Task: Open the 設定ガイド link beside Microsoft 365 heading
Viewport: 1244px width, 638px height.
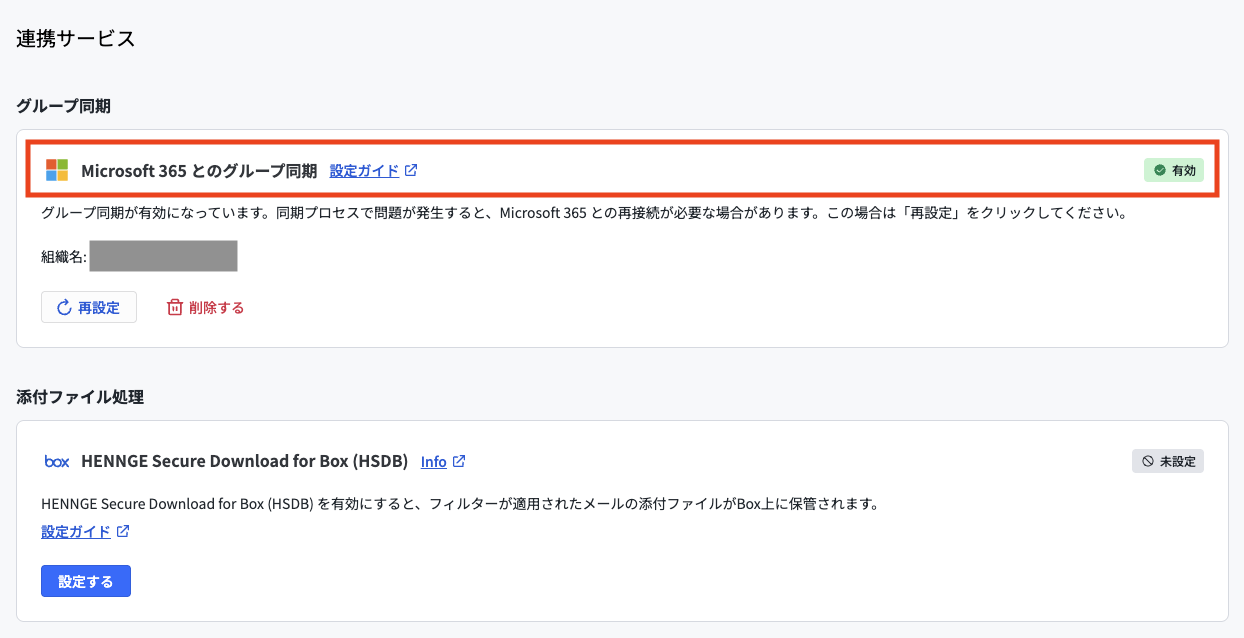Action: pyautogui.click(x=365, y=171)
